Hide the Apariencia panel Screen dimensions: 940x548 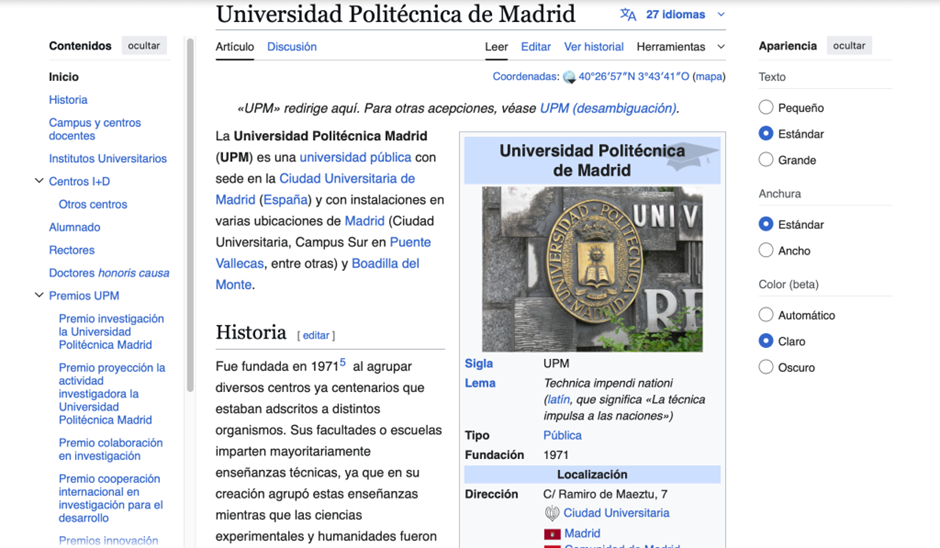pos(849,46)
